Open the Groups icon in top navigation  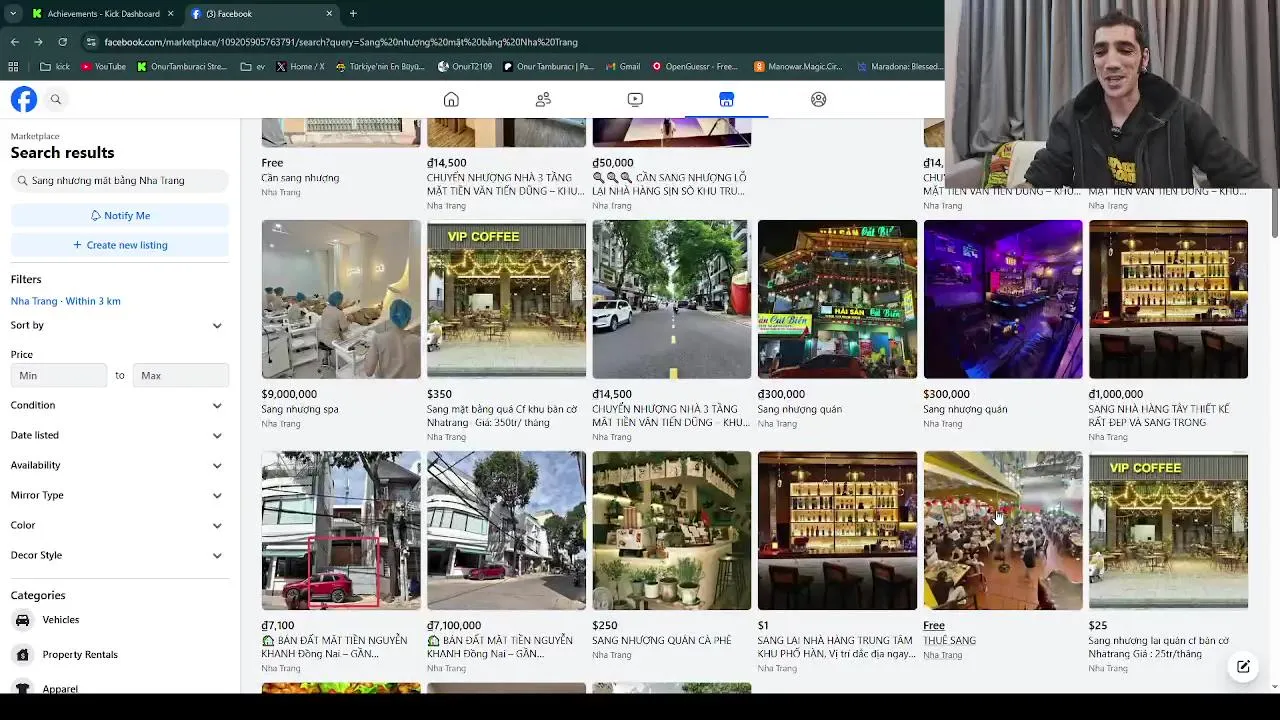tap(818, 99)
